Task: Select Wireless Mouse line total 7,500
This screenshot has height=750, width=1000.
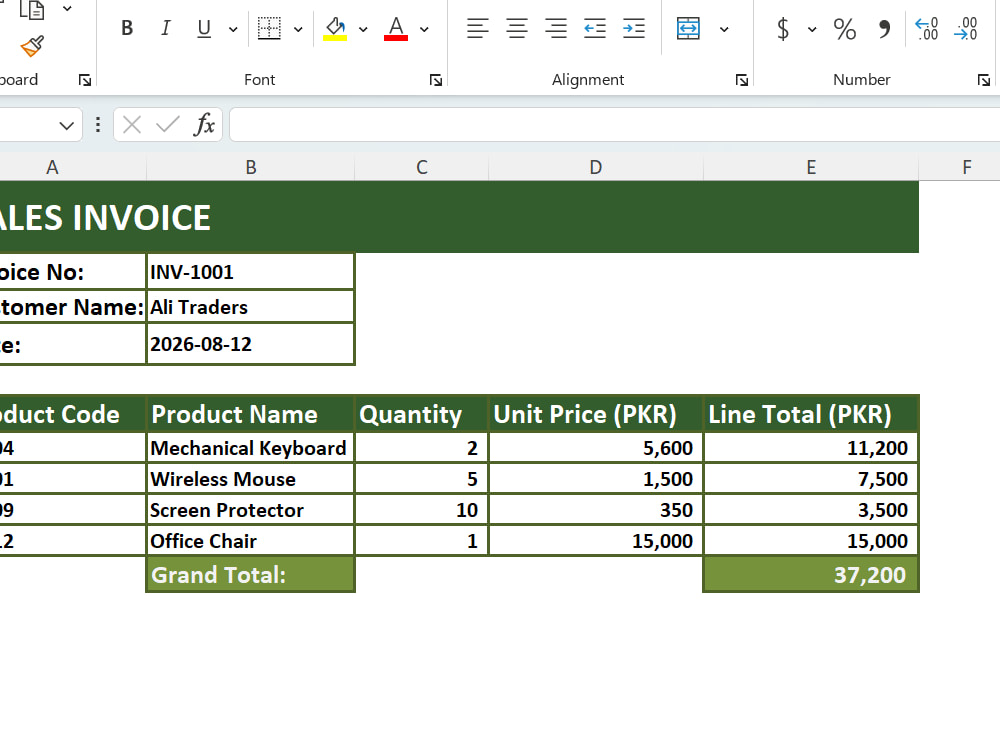Action: [811, 479]
